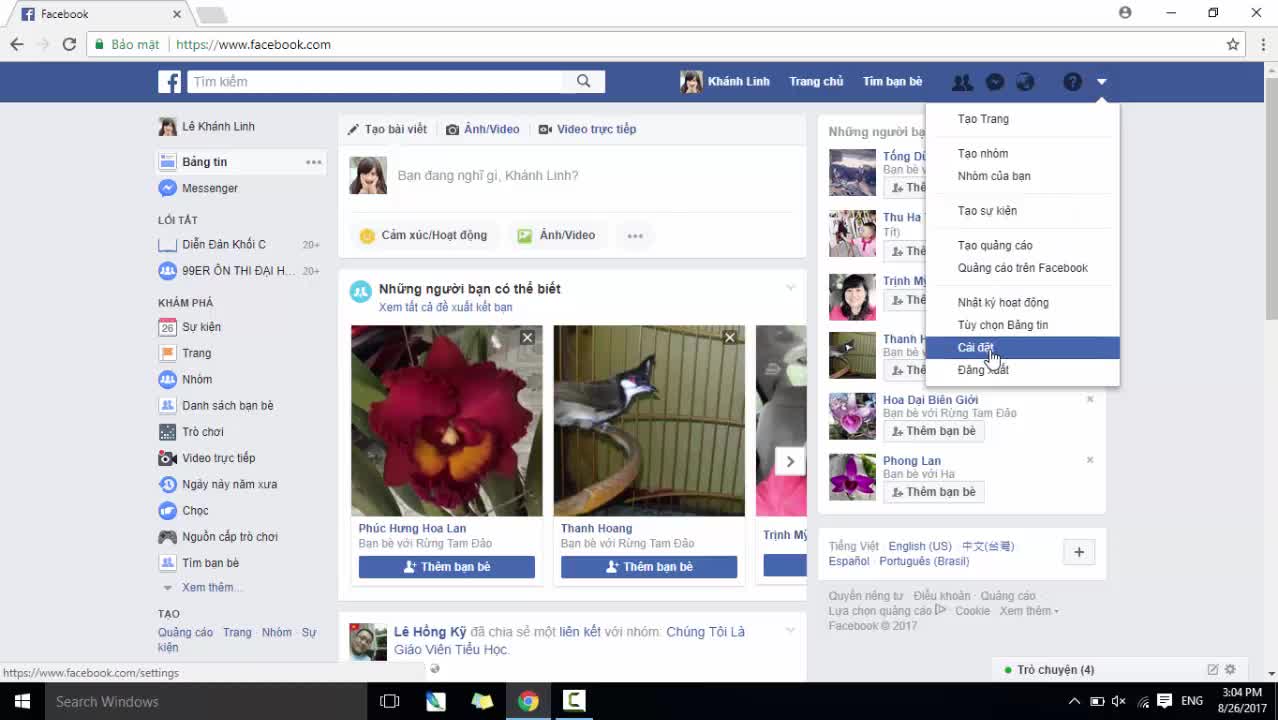
Task: Add Thanh Hoang as friend
Action: [x=649, y=567]
